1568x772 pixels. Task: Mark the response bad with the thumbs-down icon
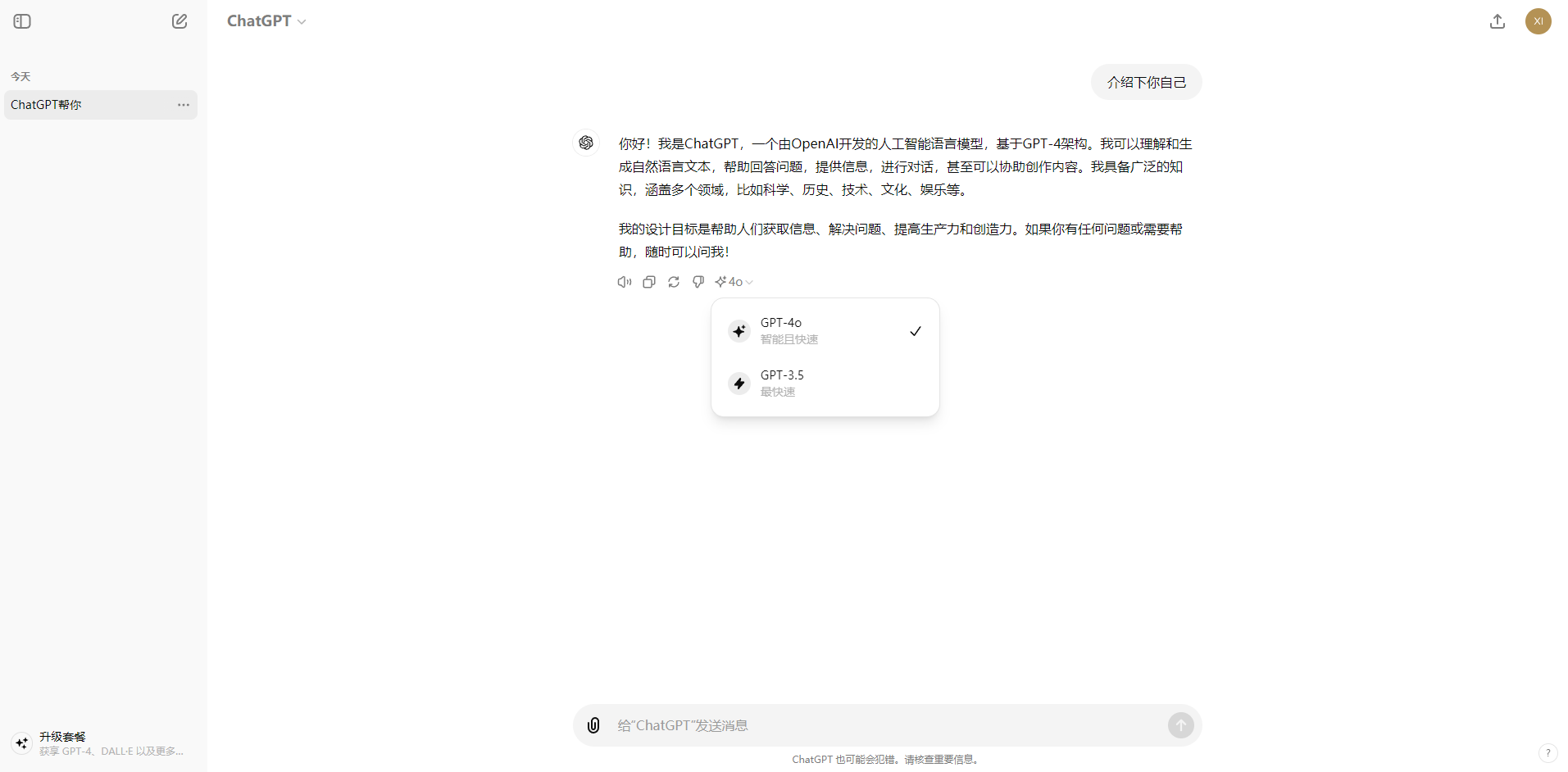(x=698, y=282)
